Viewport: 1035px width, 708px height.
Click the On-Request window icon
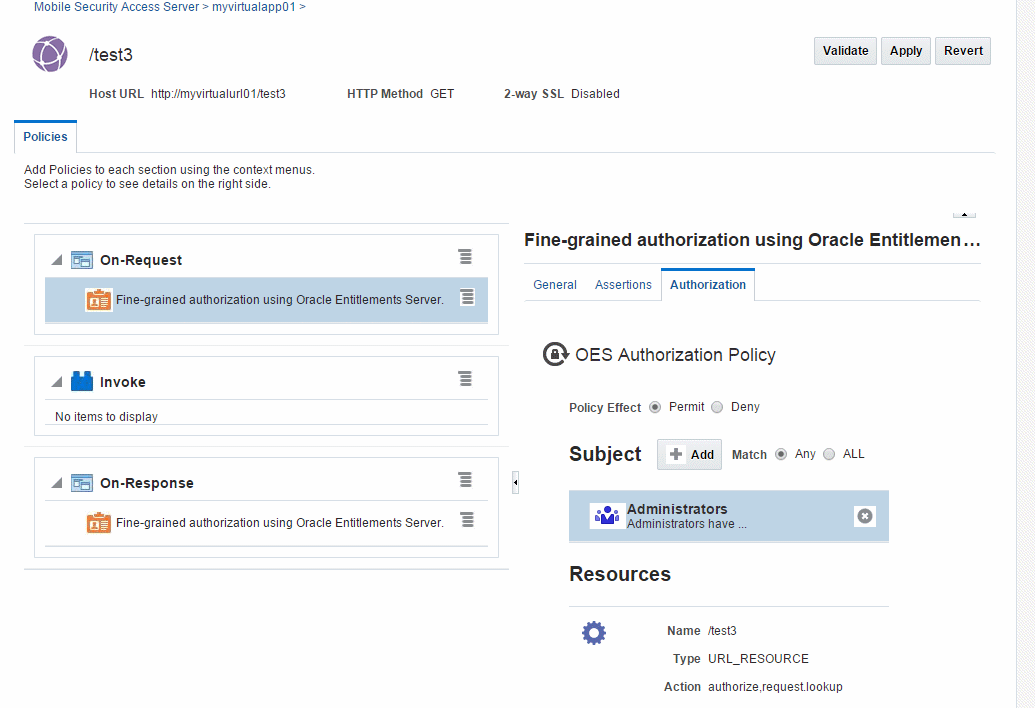(82, 260)
